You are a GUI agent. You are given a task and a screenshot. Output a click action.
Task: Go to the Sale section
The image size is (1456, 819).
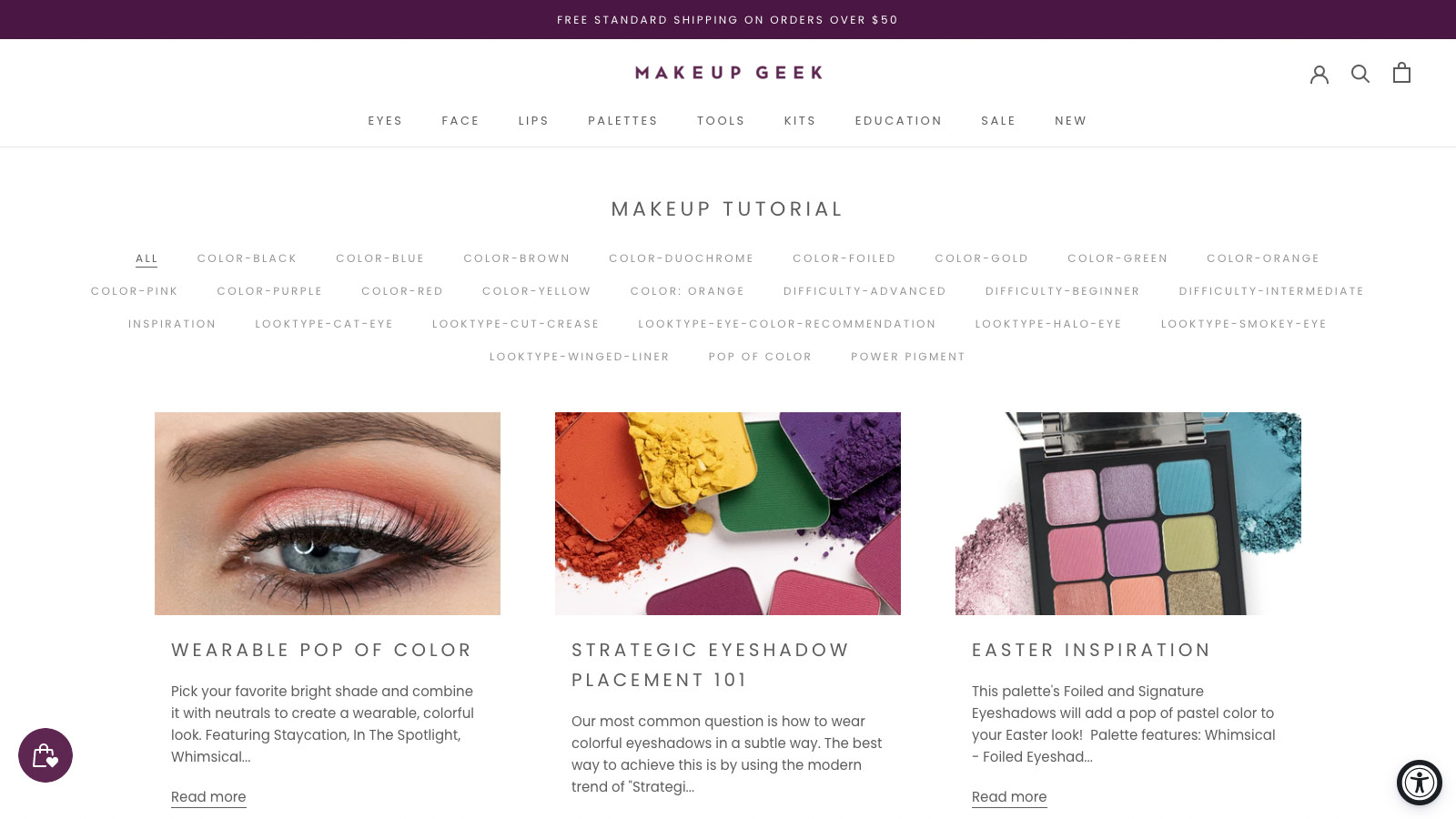[x=998, y=121]
